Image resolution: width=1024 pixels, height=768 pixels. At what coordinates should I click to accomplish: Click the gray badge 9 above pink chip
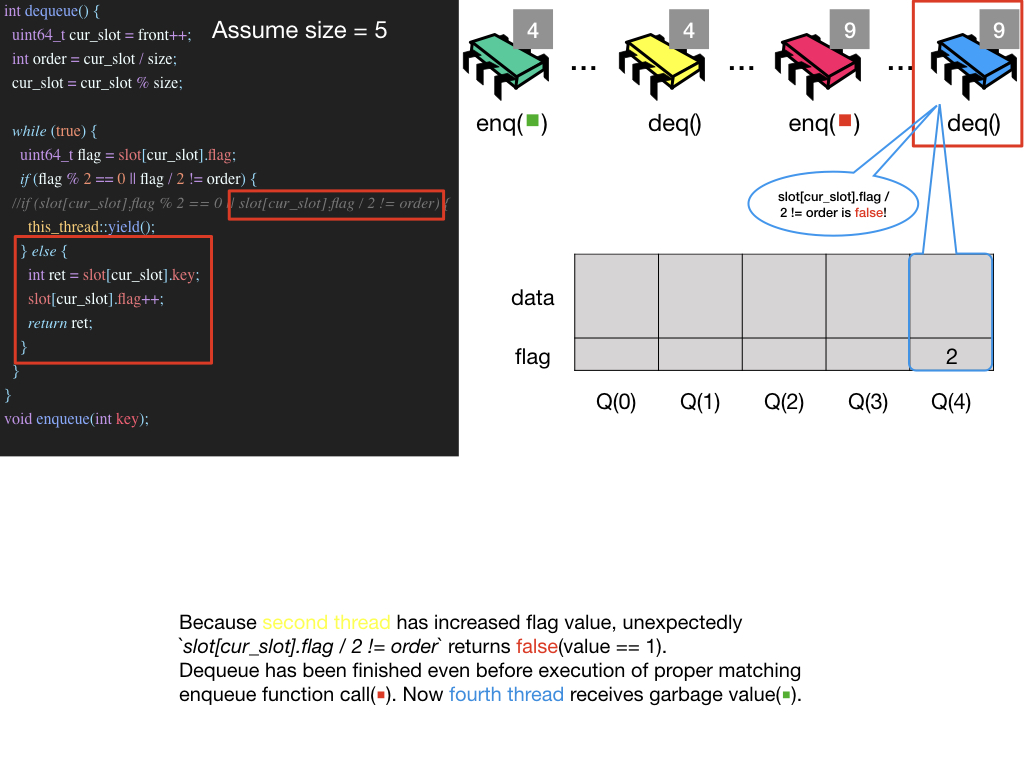tap(850, 29)
